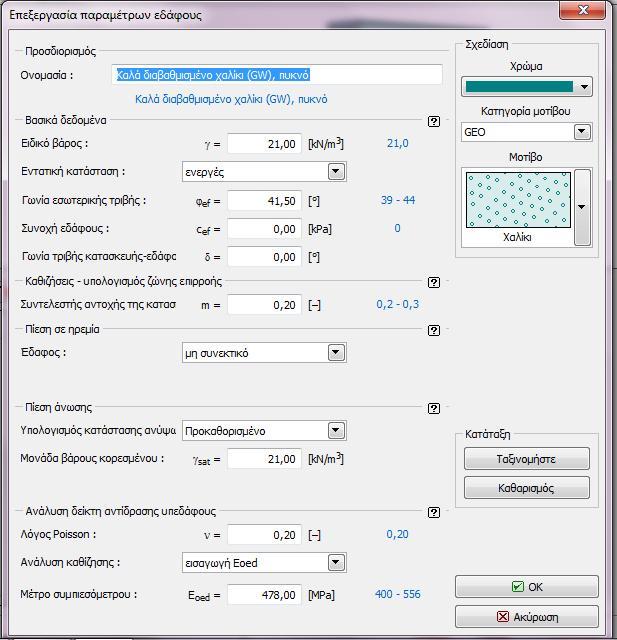Open help for Πίεση άνωσης section
617x640 pixels.
tap(434, 408)
